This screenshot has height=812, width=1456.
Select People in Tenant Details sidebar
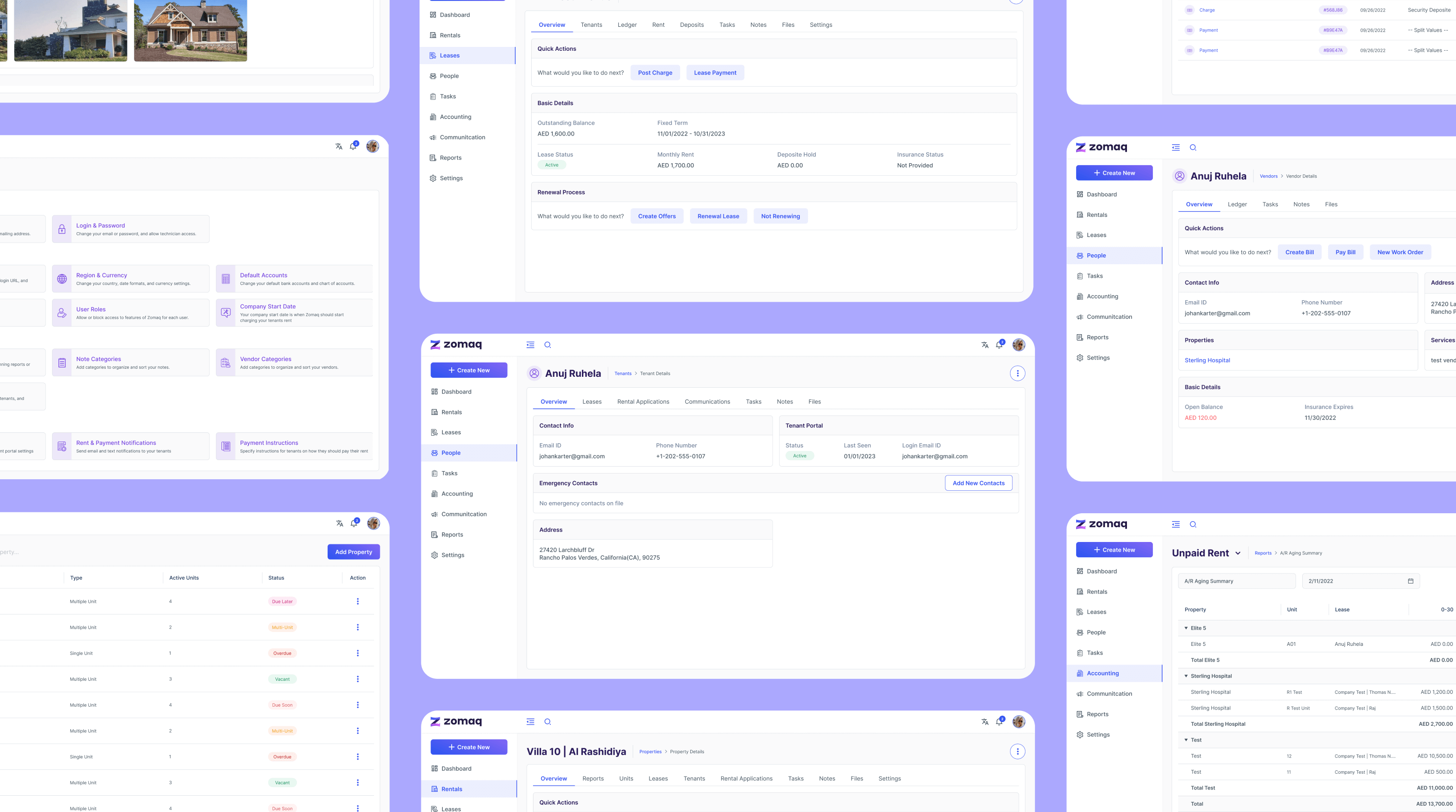click(468, 452)
